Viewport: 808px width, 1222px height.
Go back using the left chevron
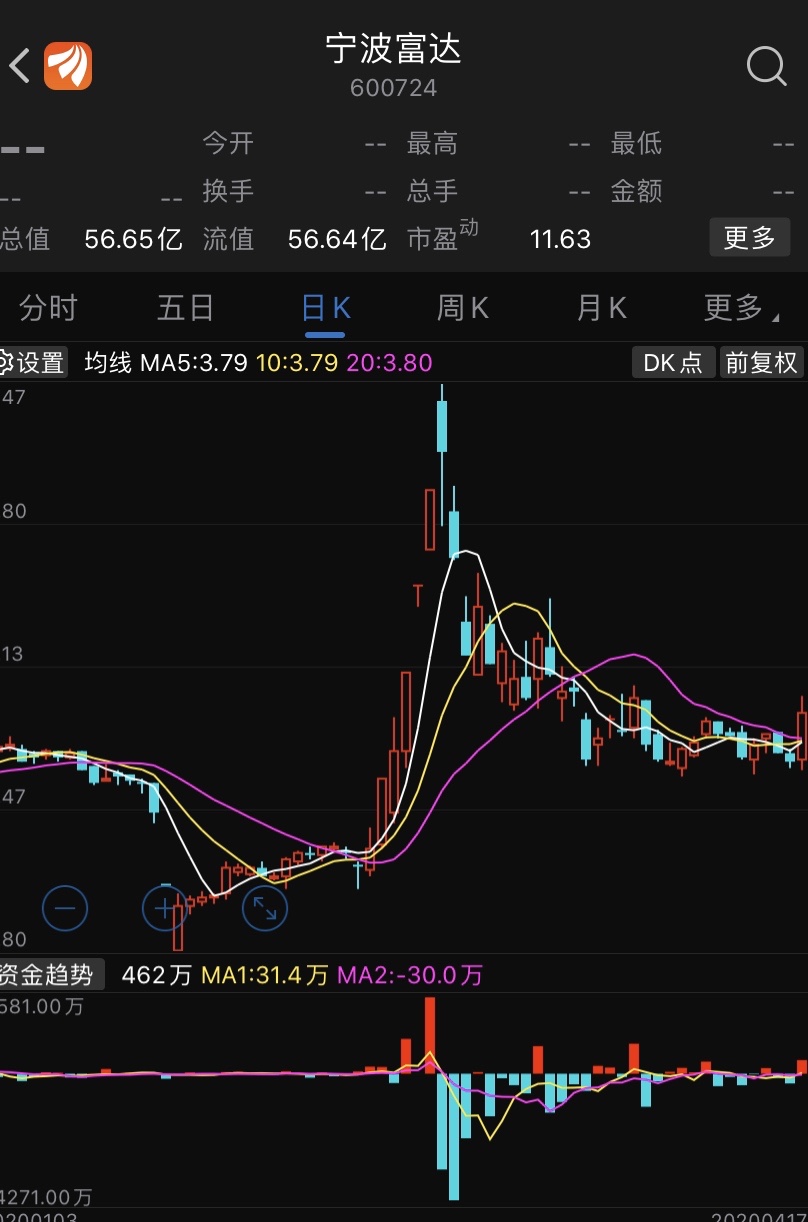tap(19, 67)
